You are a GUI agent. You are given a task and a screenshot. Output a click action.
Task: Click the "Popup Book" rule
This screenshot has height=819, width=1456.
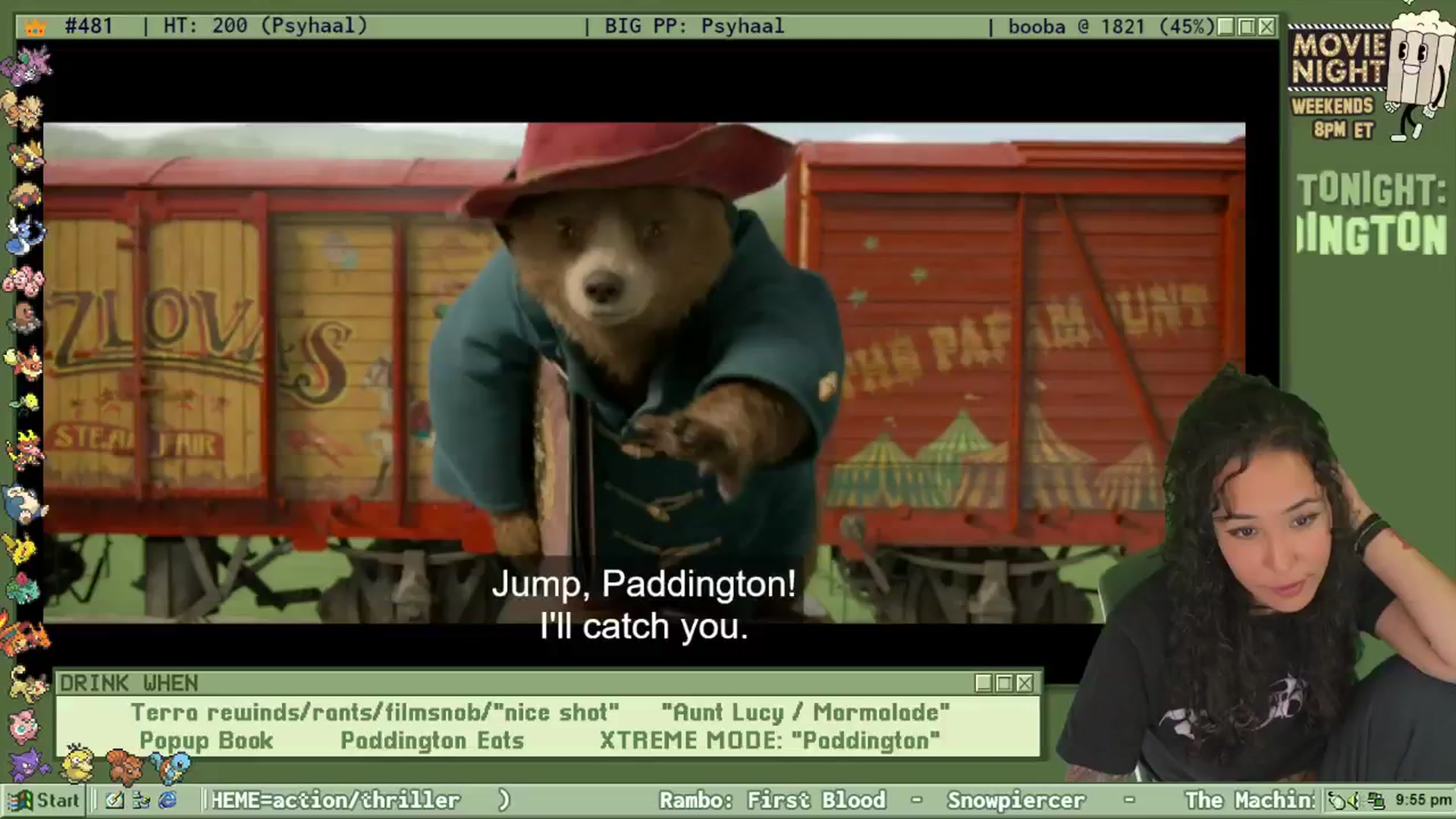pos(206,740)
